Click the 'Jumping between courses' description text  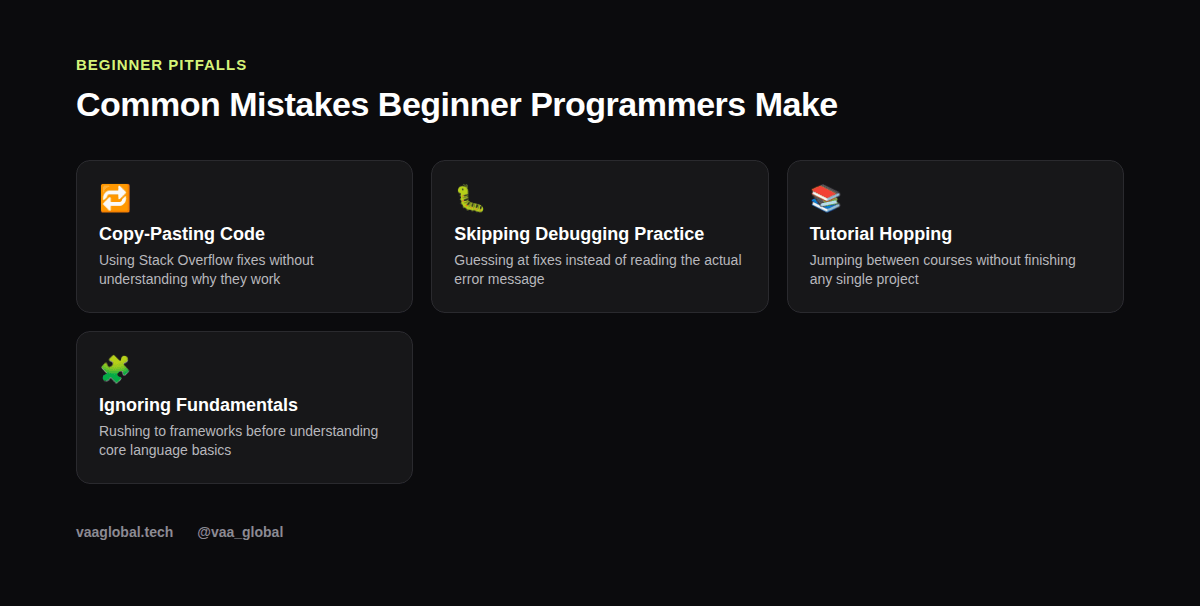click(x=943, y=270)
